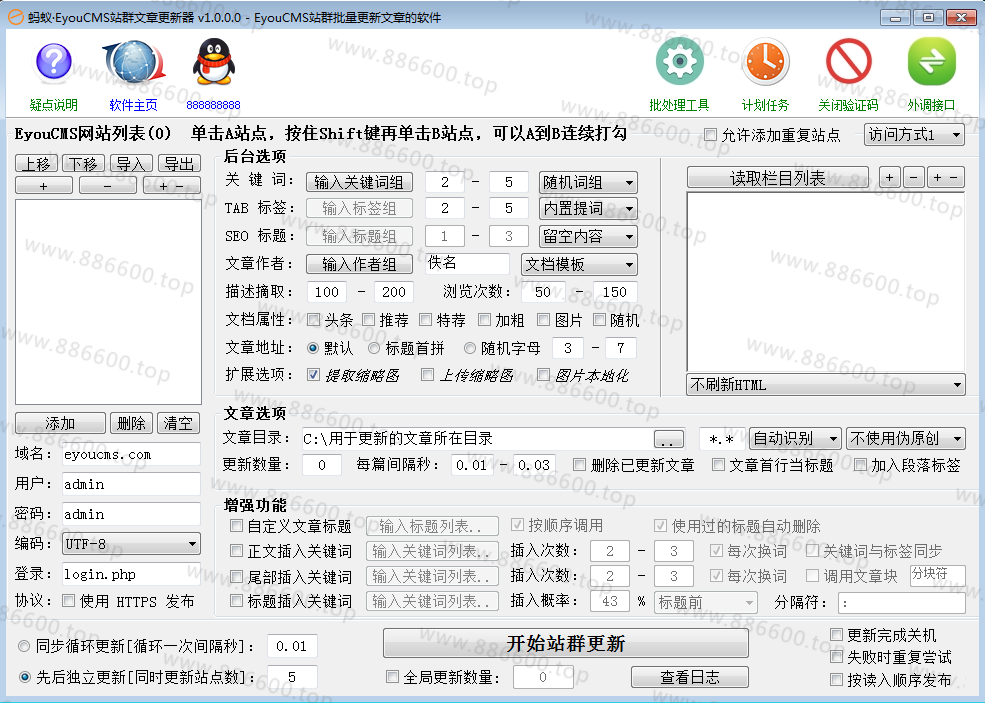Image resolution: width=985 pixels, height=703 pixels.
Task: Enable 删除已更新文章 checkbox
Action: coord(579,464)
